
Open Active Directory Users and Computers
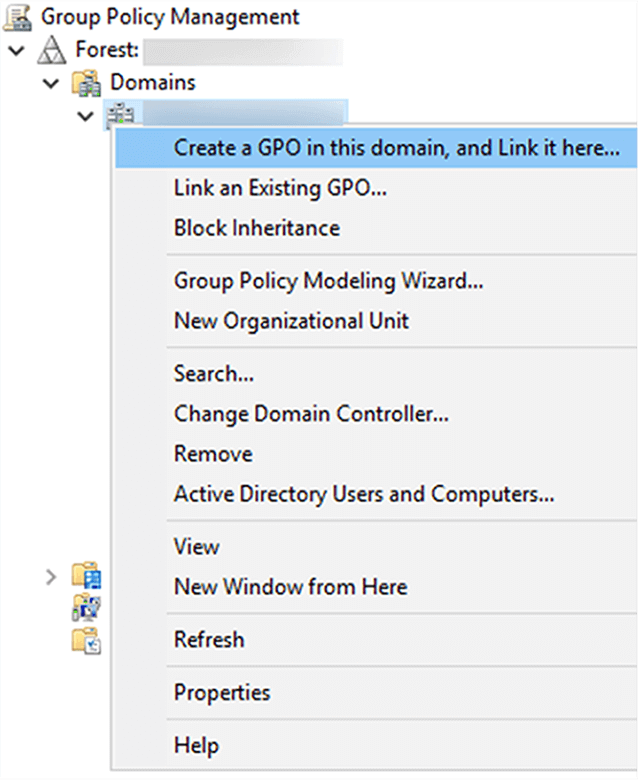click(x=376, y=494)
